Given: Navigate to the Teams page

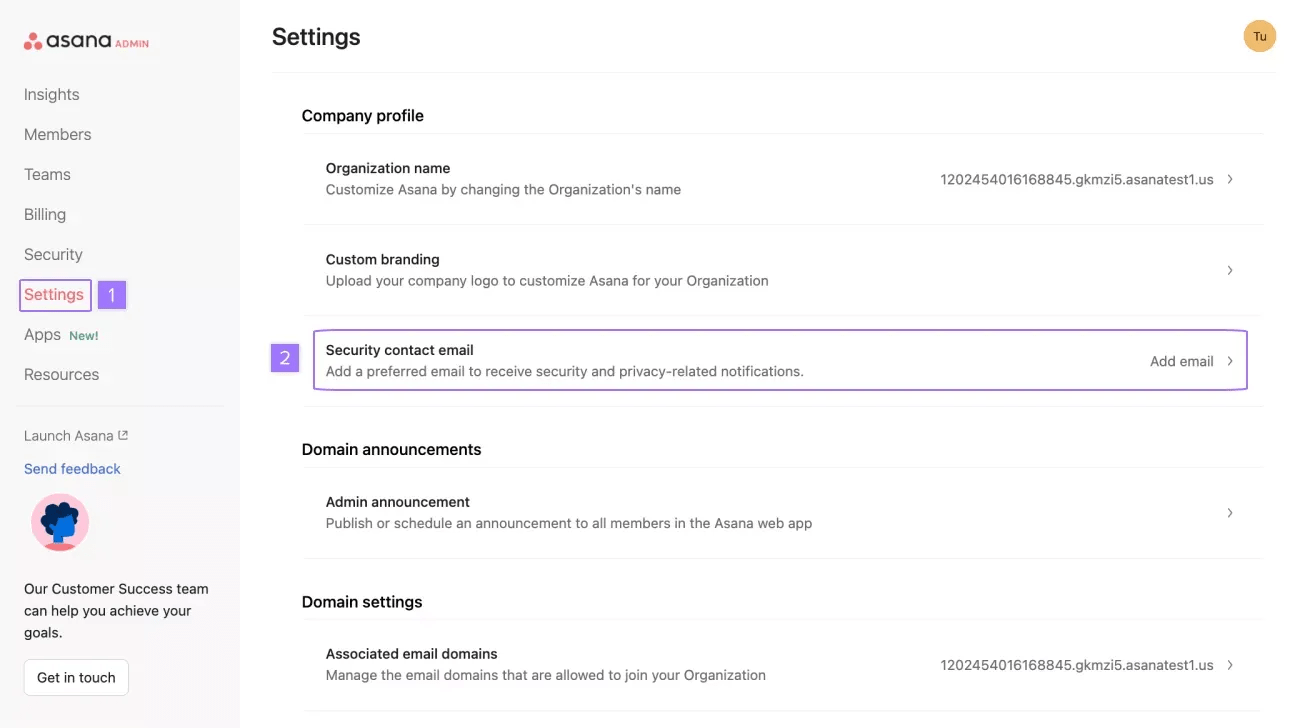Looking at the screenshot, I should tap(47, 174).
